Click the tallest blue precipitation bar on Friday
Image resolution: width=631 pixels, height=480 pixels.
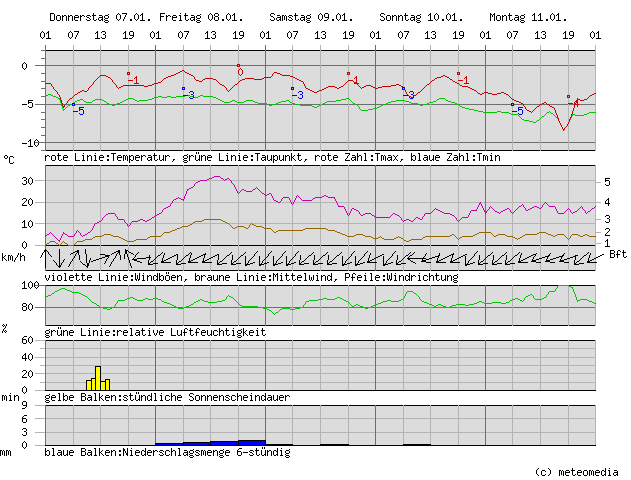252,441
